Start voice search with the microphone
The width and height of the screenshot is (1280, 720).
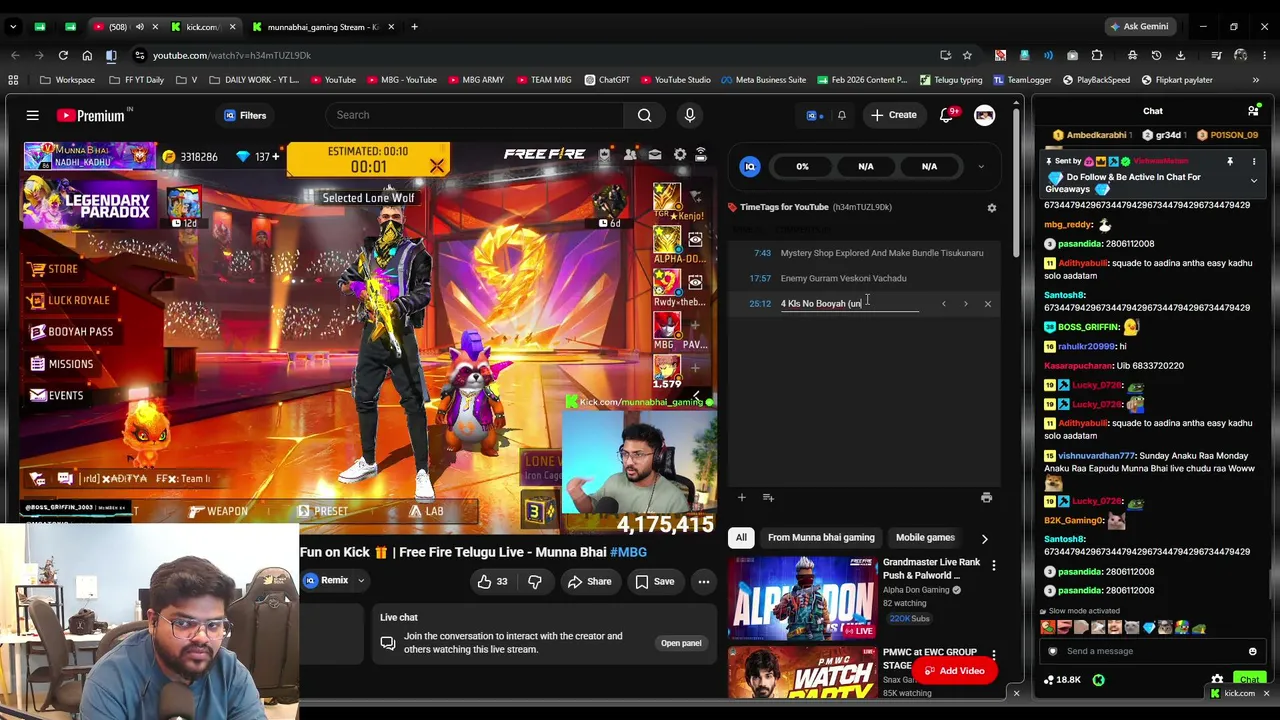tap(689, 115)
